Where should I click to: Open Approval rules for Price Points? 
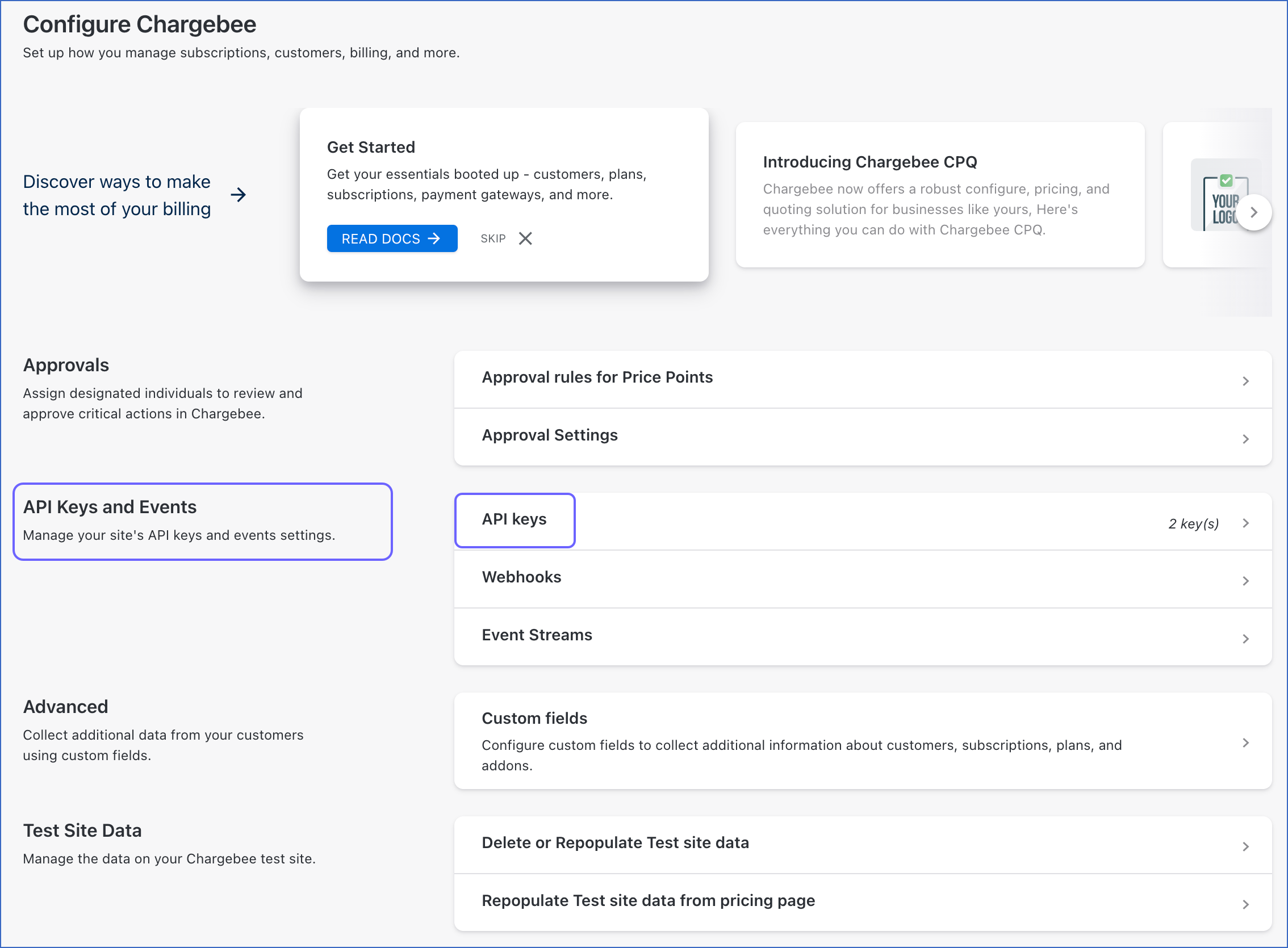coord(863,379)
